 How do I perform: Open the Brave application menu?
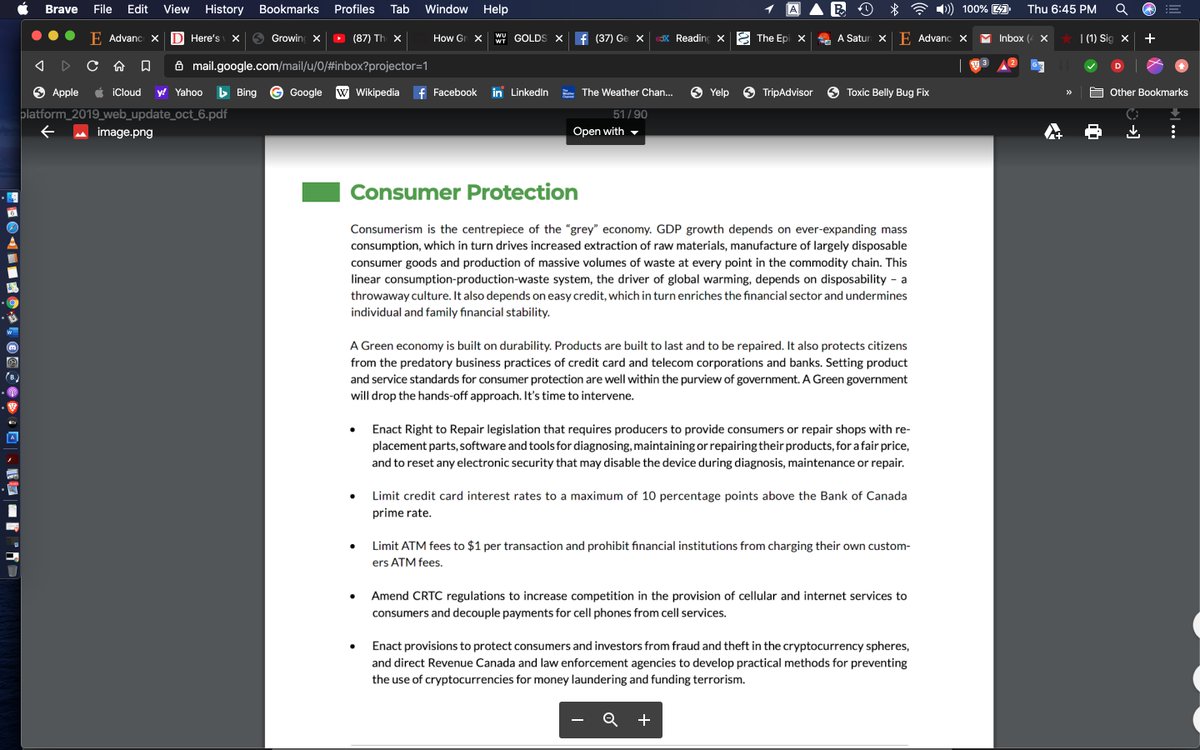pyautogui.click(x=61, y=9)
